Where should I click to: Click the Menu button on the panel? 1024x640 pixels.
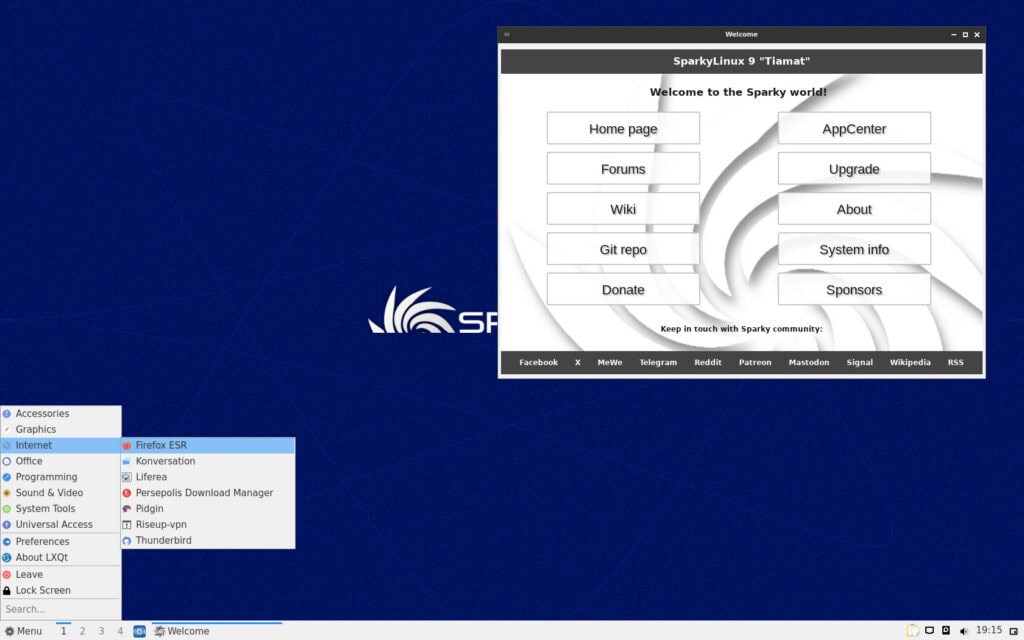24,631
